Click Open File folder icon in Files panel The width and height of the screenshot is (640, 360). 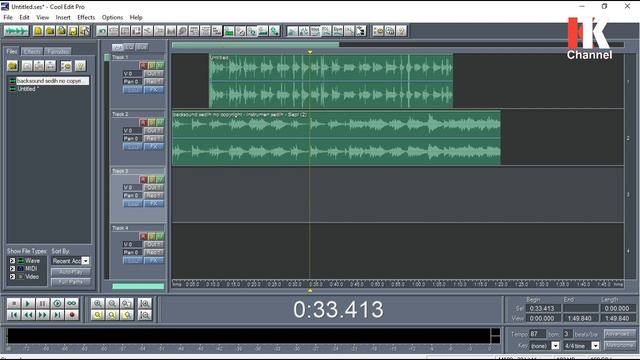12,66
